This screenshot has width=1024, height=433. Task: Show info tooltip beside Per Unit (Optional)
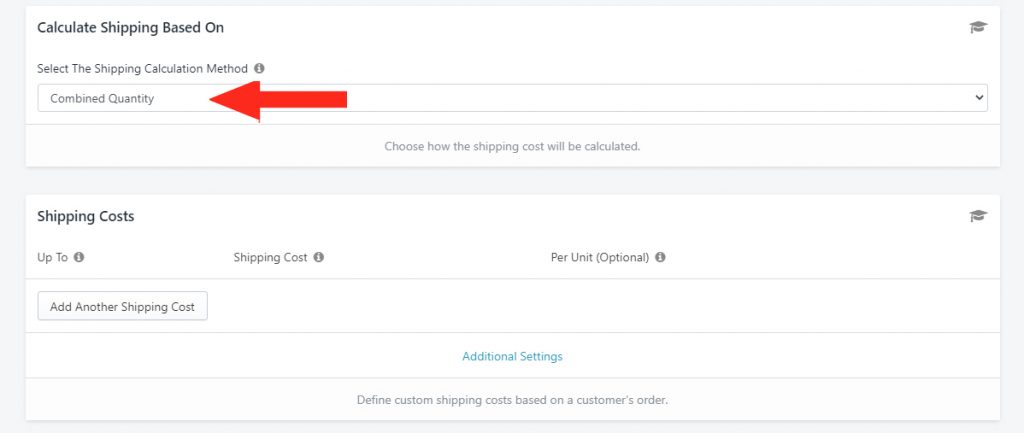click(x=660, y=257)
